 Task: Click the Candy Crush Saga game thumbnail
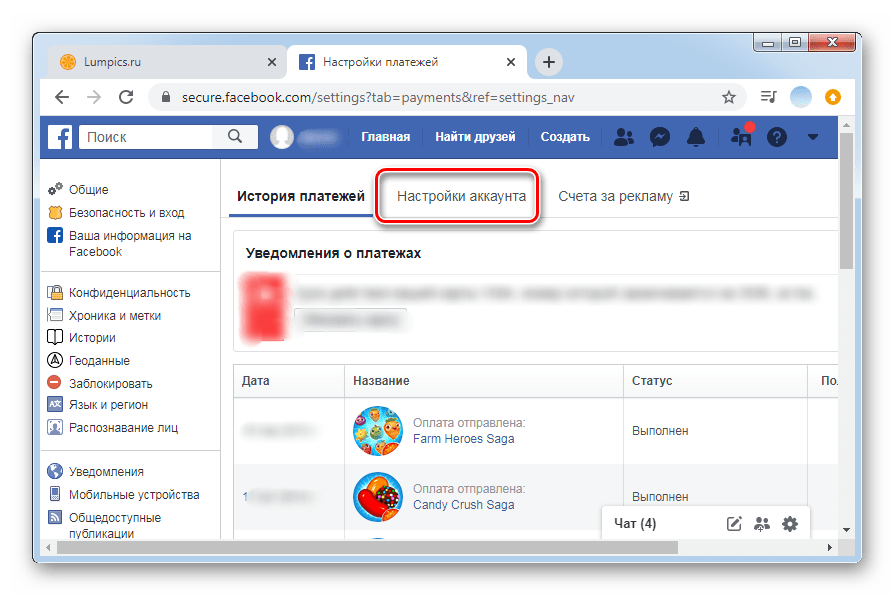[x=378, y=497]
